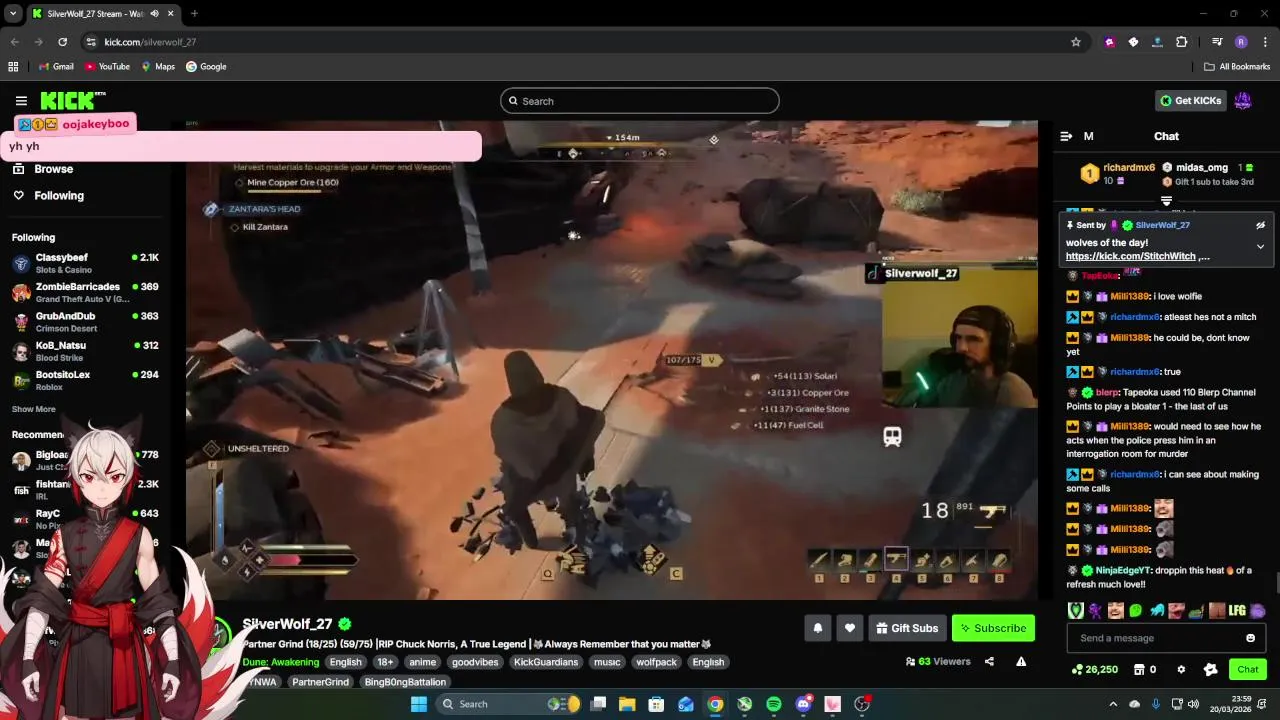
Task: Open Spotify from the taskbar
Action: [x=774, y=704]
